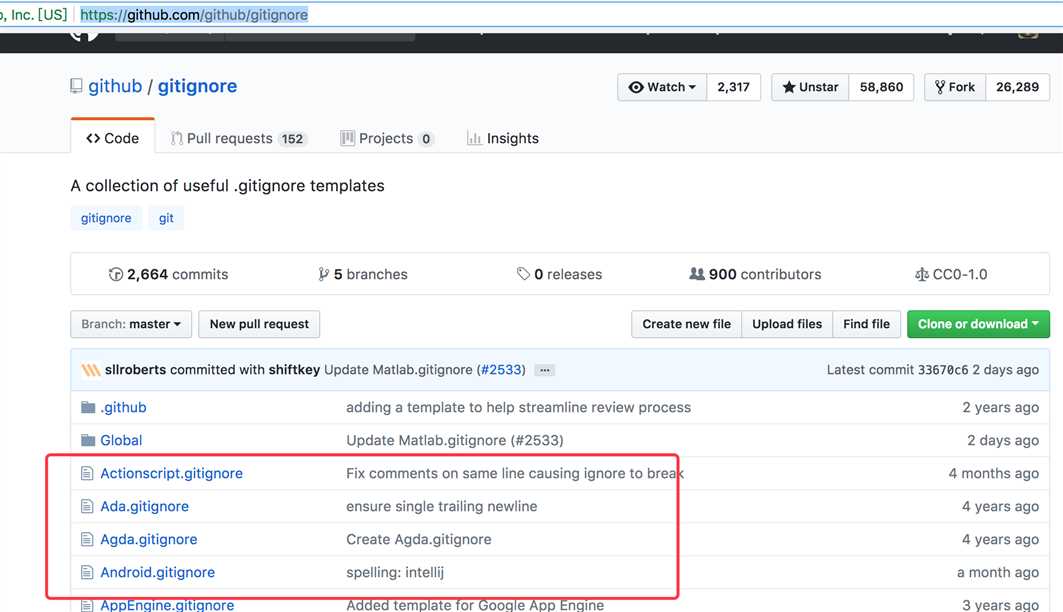Click Upload files button

787,324
